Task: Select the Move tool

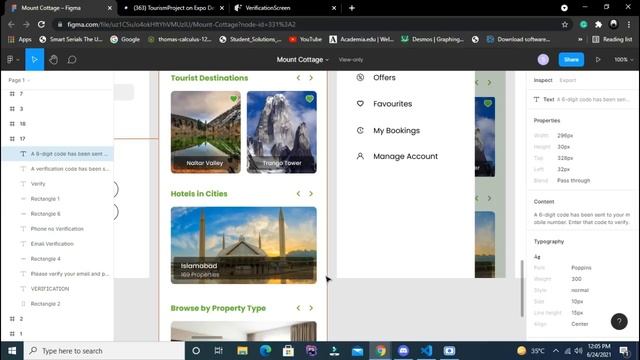Action: (35, 60)
